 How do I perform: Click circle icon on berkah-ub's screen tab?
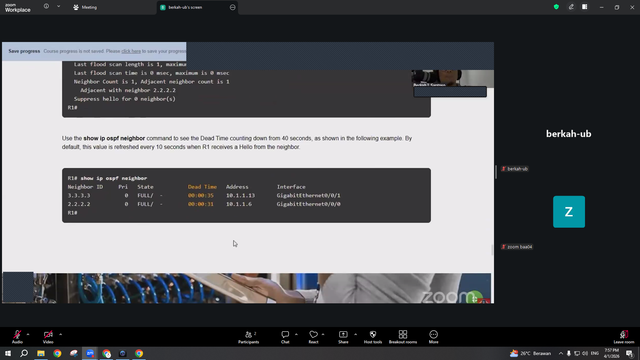pos(233,7)
